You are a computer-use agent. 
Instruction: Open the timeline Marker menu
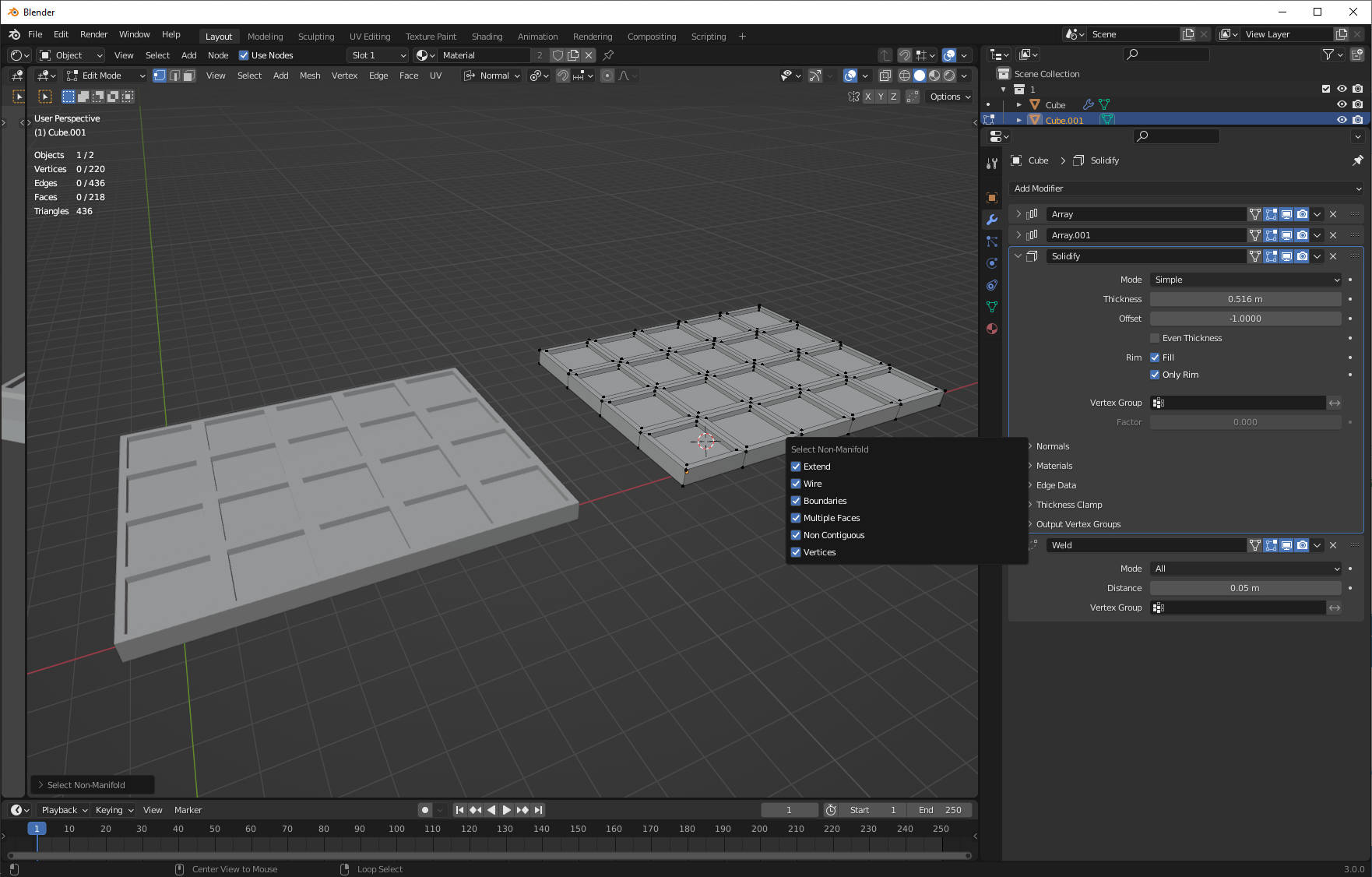coord(188,810)
